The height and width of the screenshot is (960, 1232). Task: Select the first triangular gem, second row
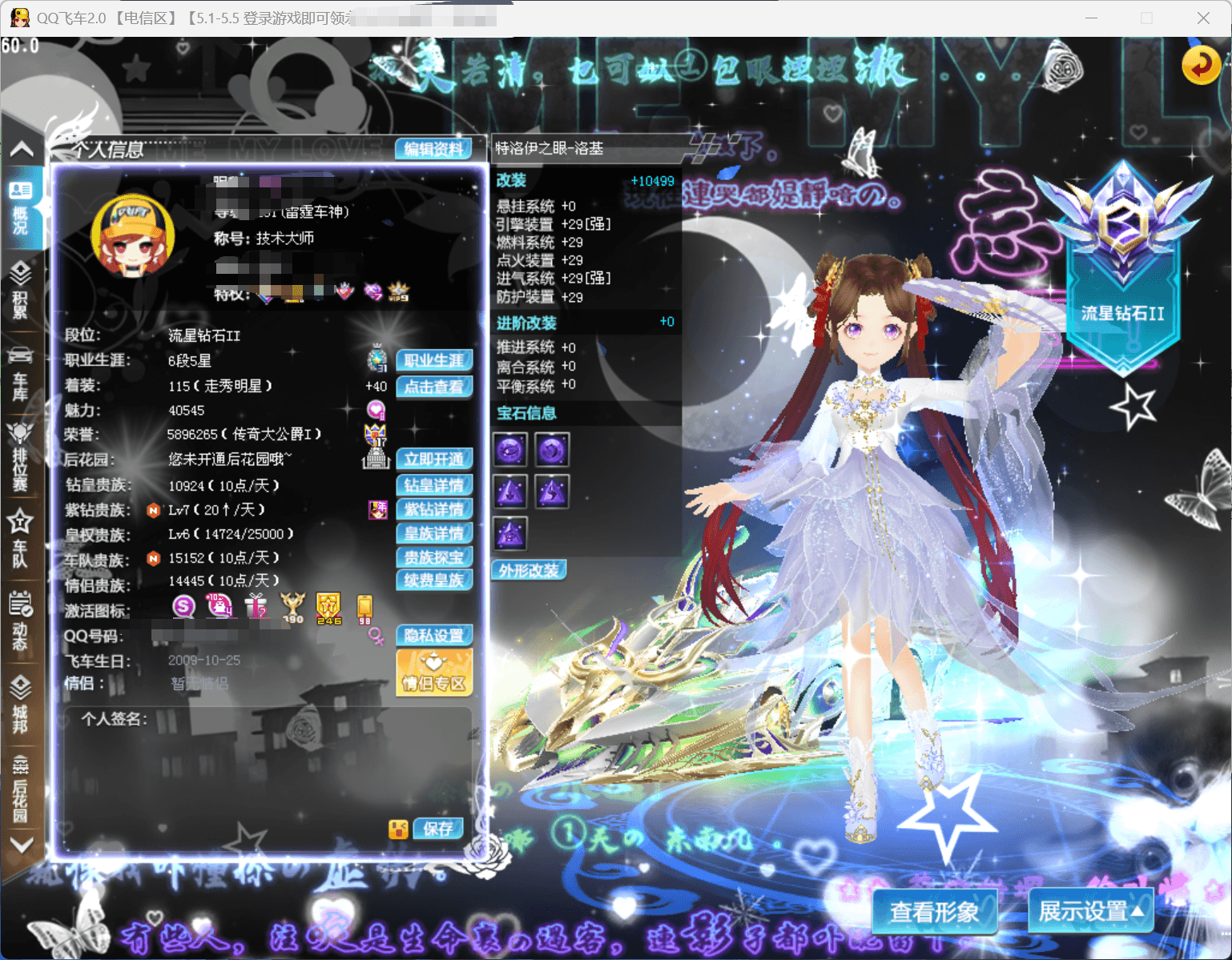coord(510,492)
